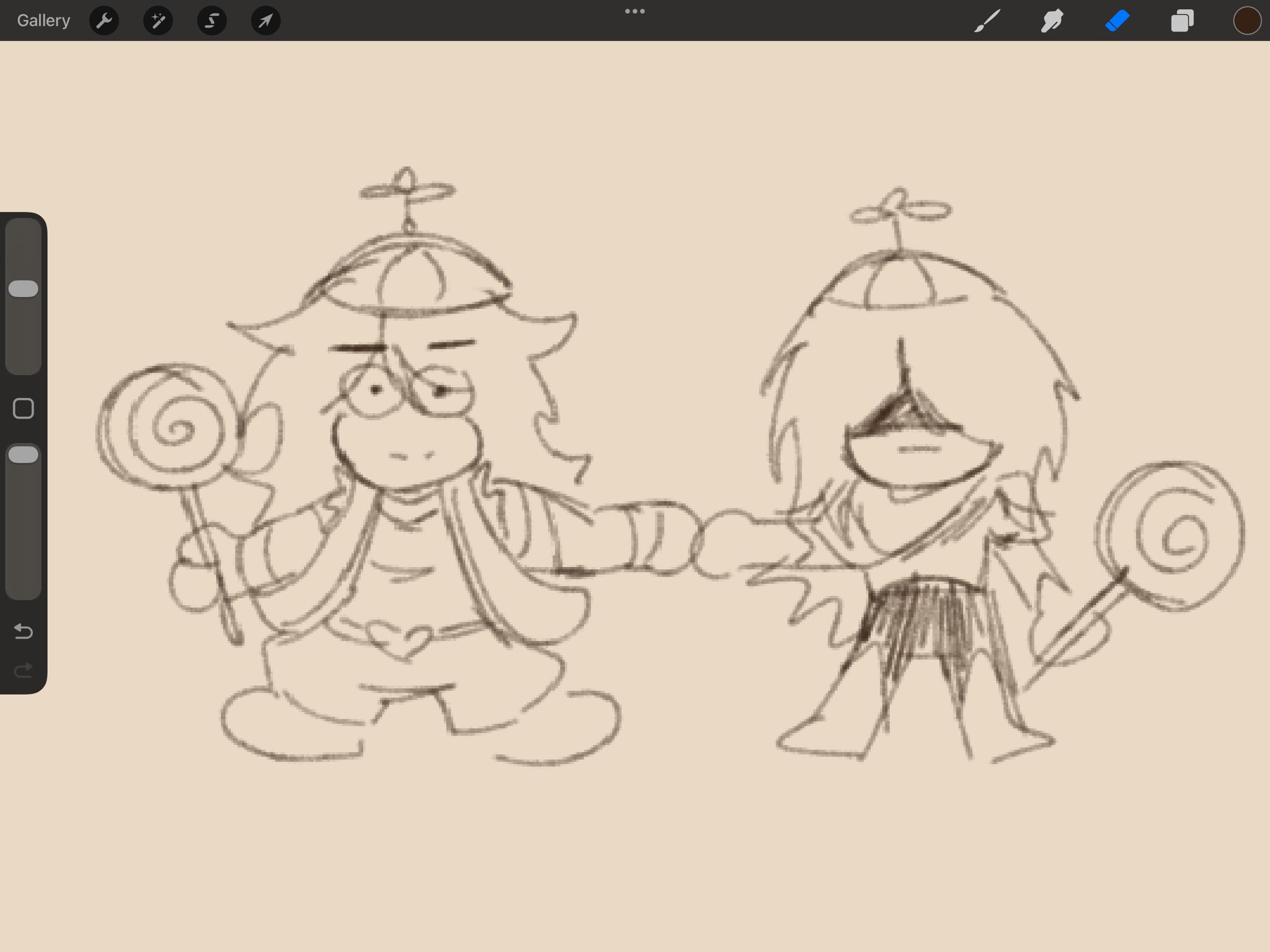The width and height of the screenshot is (1270, 952).
Task: Undo the last stroke
Action: (x=24, y=631)
